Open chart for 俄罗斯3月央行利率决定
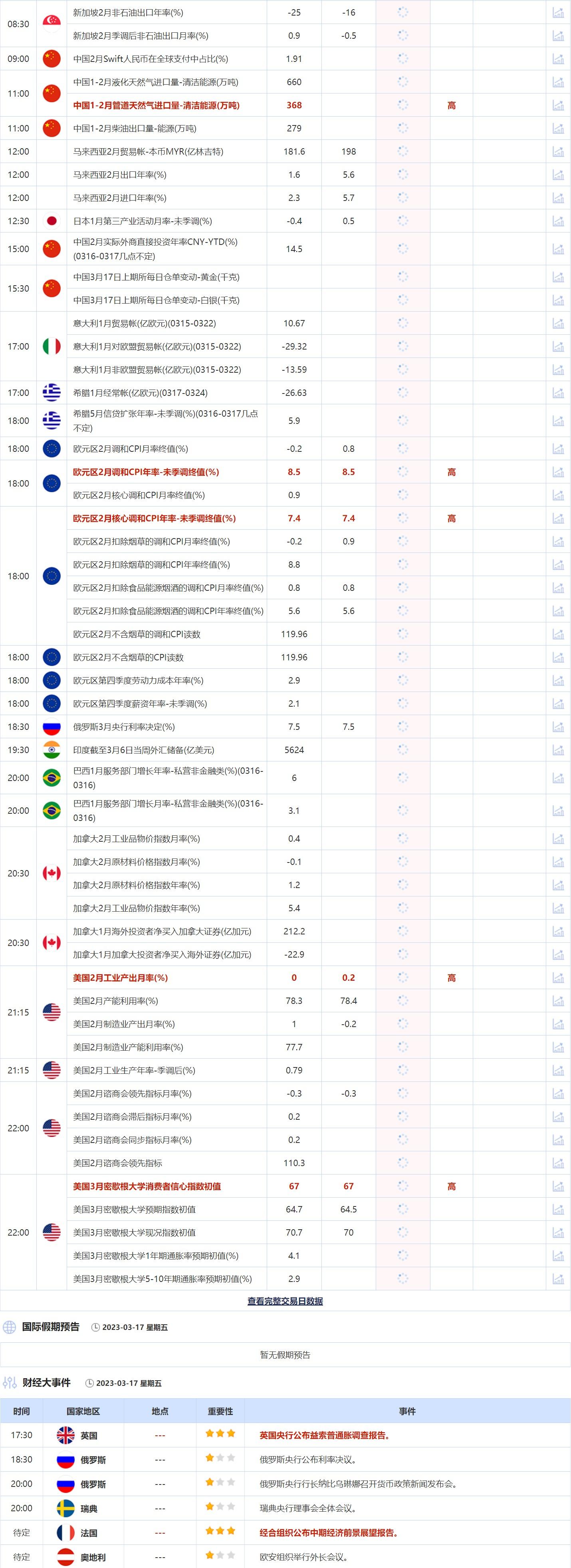Image resolution: width=571 pixels, height=1568 pixels. [x=557, y=727]
